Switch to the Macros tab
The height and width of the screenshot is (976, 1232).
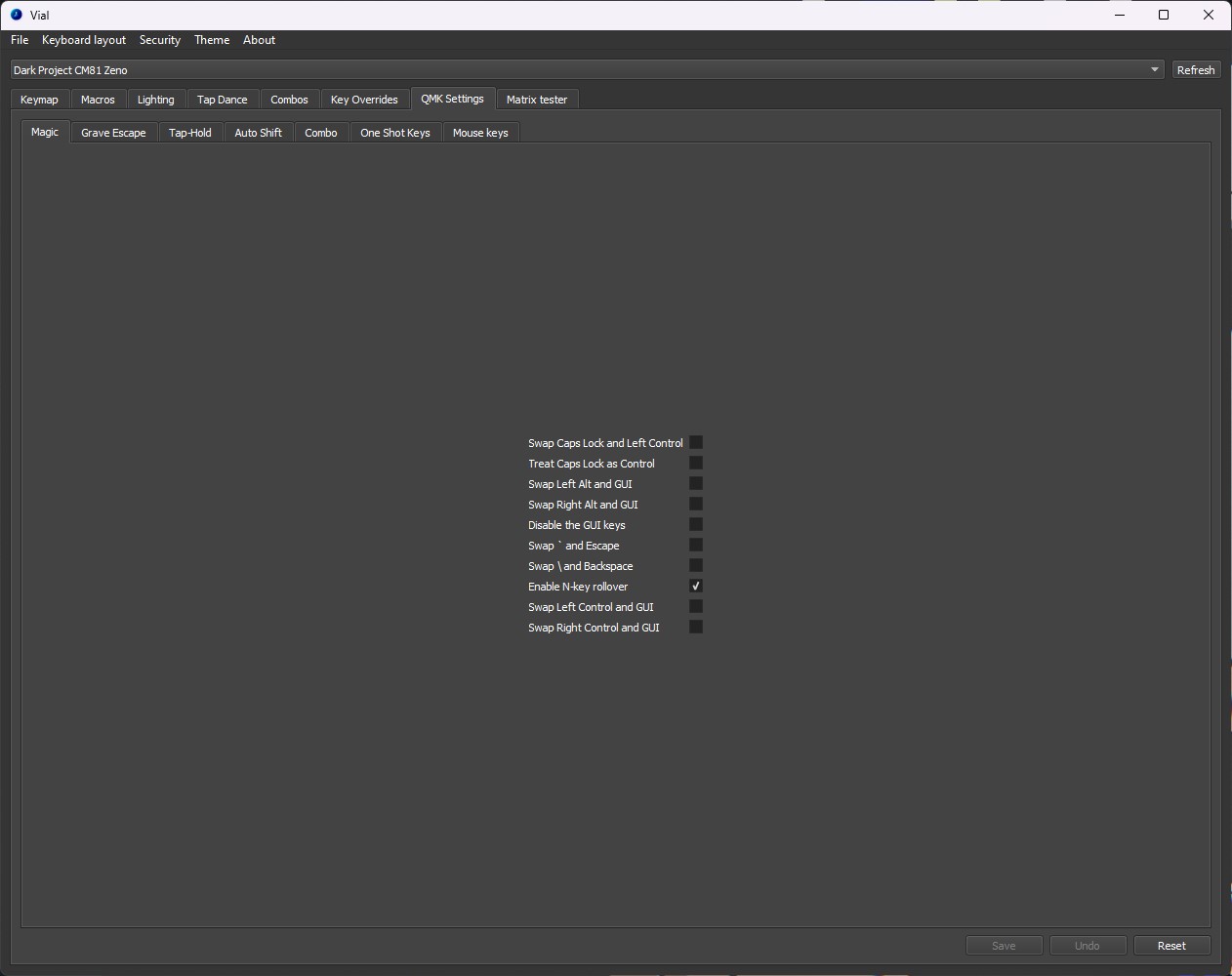point(98,100)
